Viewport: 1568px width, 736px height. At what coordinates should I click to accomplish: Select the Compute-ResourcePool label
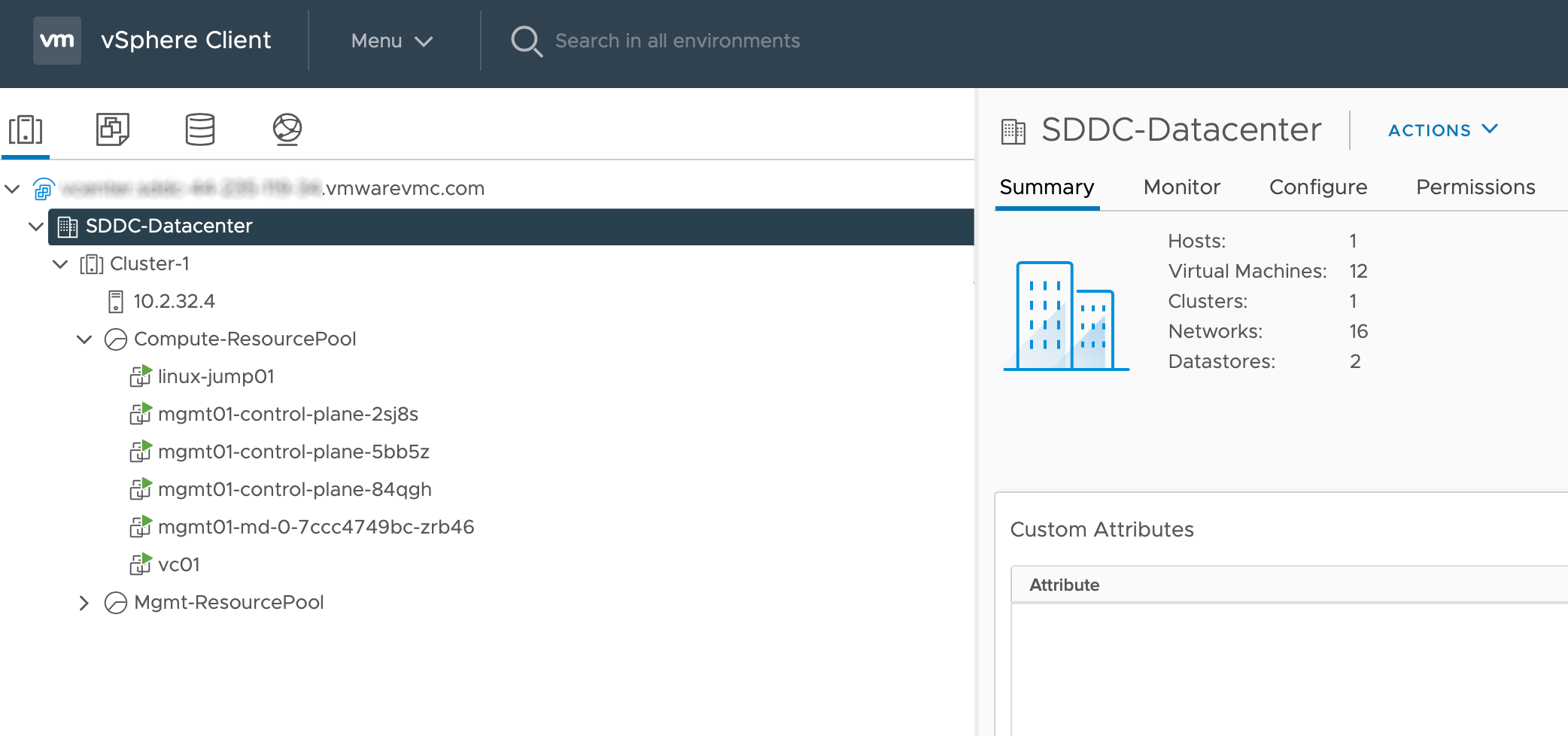[x=245, y=339]
